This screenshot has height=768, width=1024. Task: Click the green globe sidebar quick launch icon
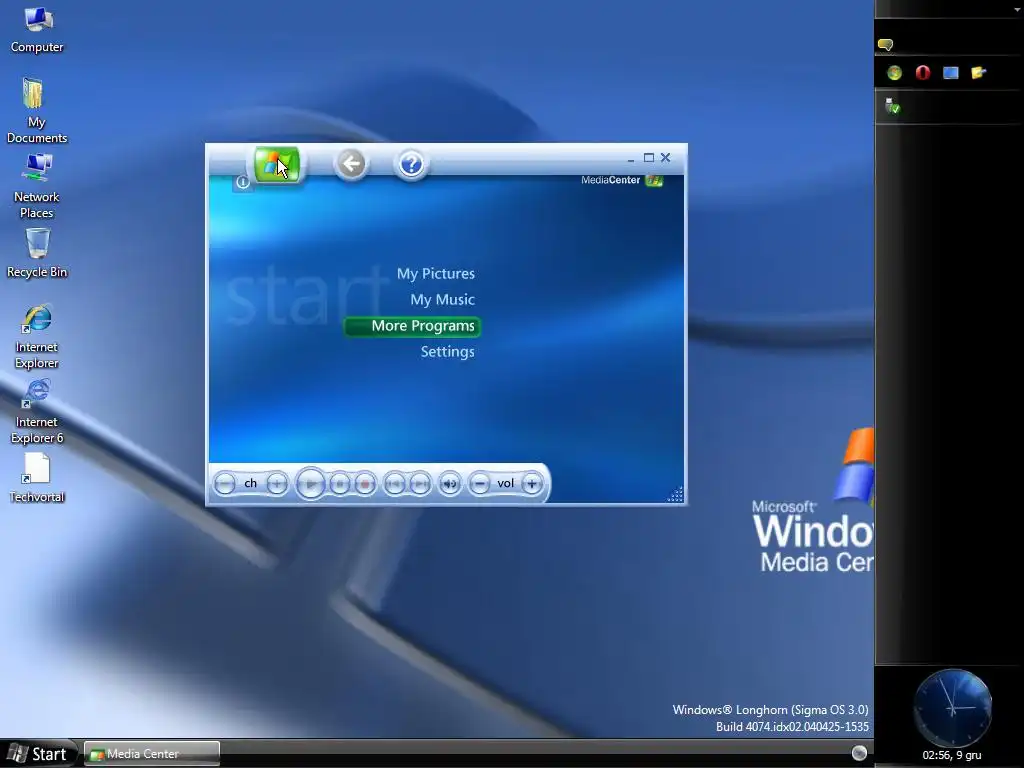pos(895,72)
